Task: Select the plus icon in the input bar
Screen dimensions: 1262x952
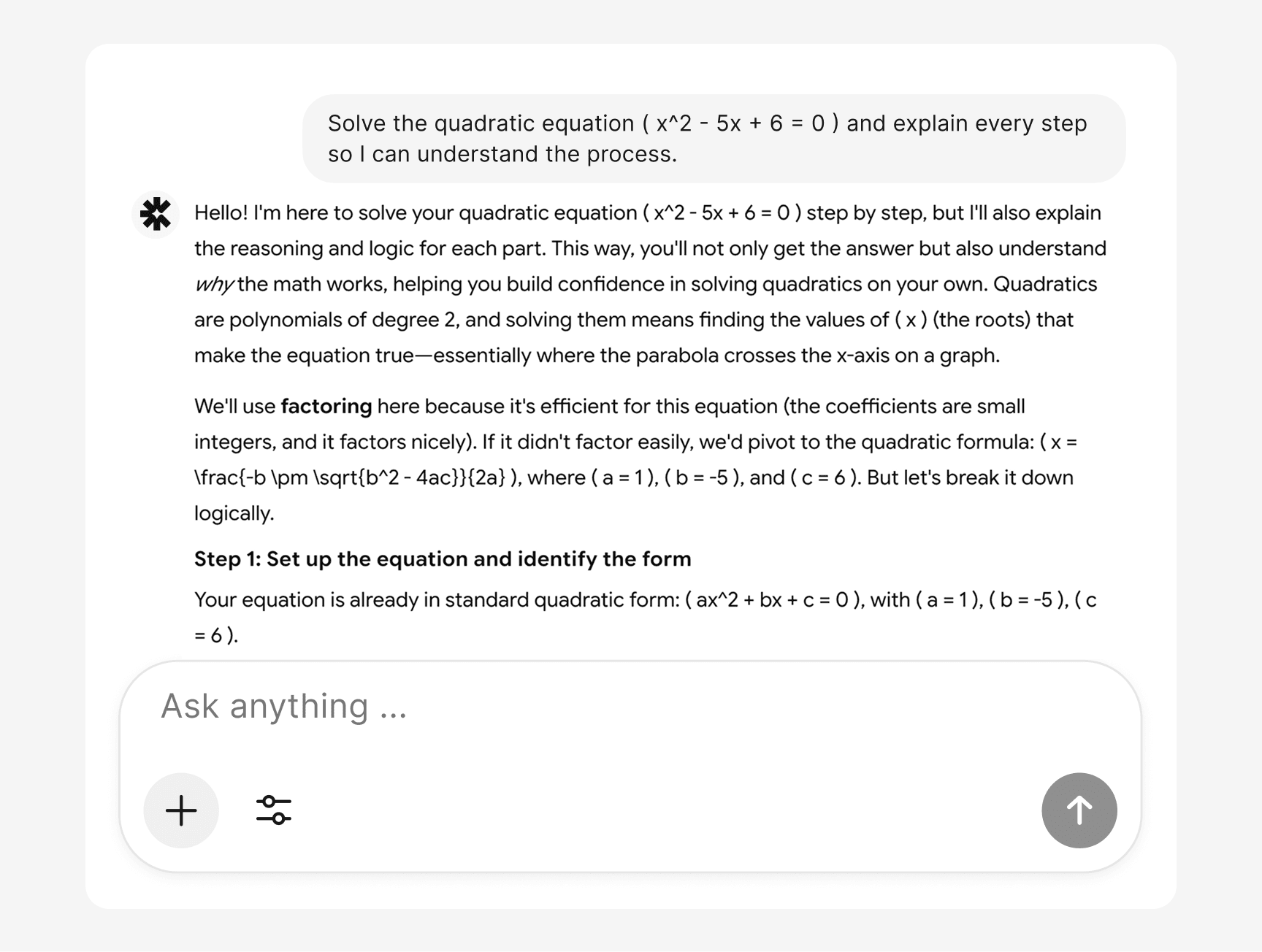Action: point(181,810)
